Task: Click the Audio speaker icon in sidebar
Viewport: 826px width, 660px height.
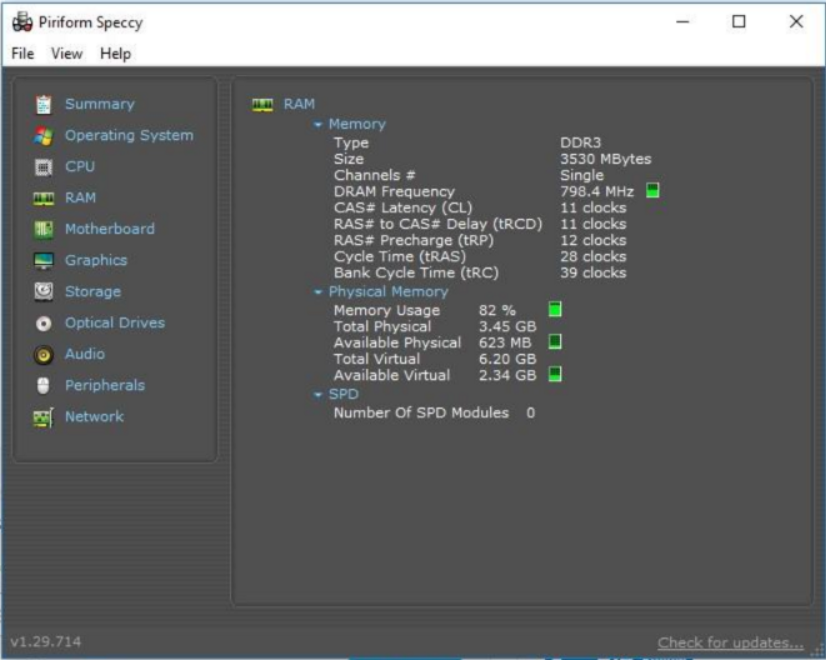Action: 43,354
